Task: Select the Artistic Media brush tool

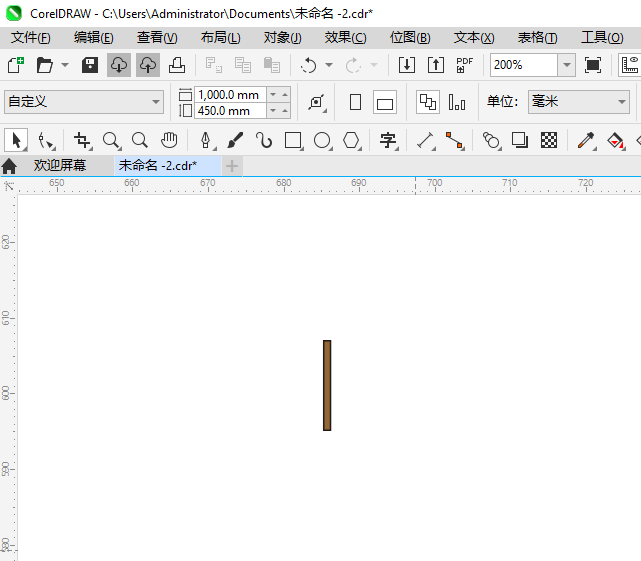Action: (x=235, y=141)
